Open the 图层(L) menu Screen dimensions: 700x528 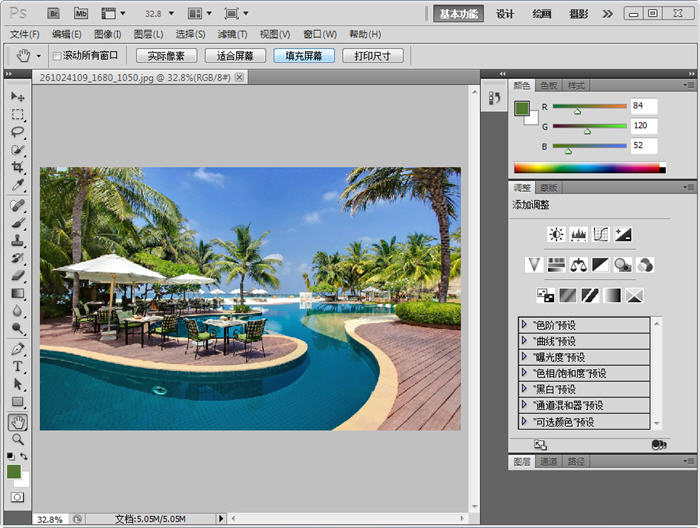[x=148, y=34]
